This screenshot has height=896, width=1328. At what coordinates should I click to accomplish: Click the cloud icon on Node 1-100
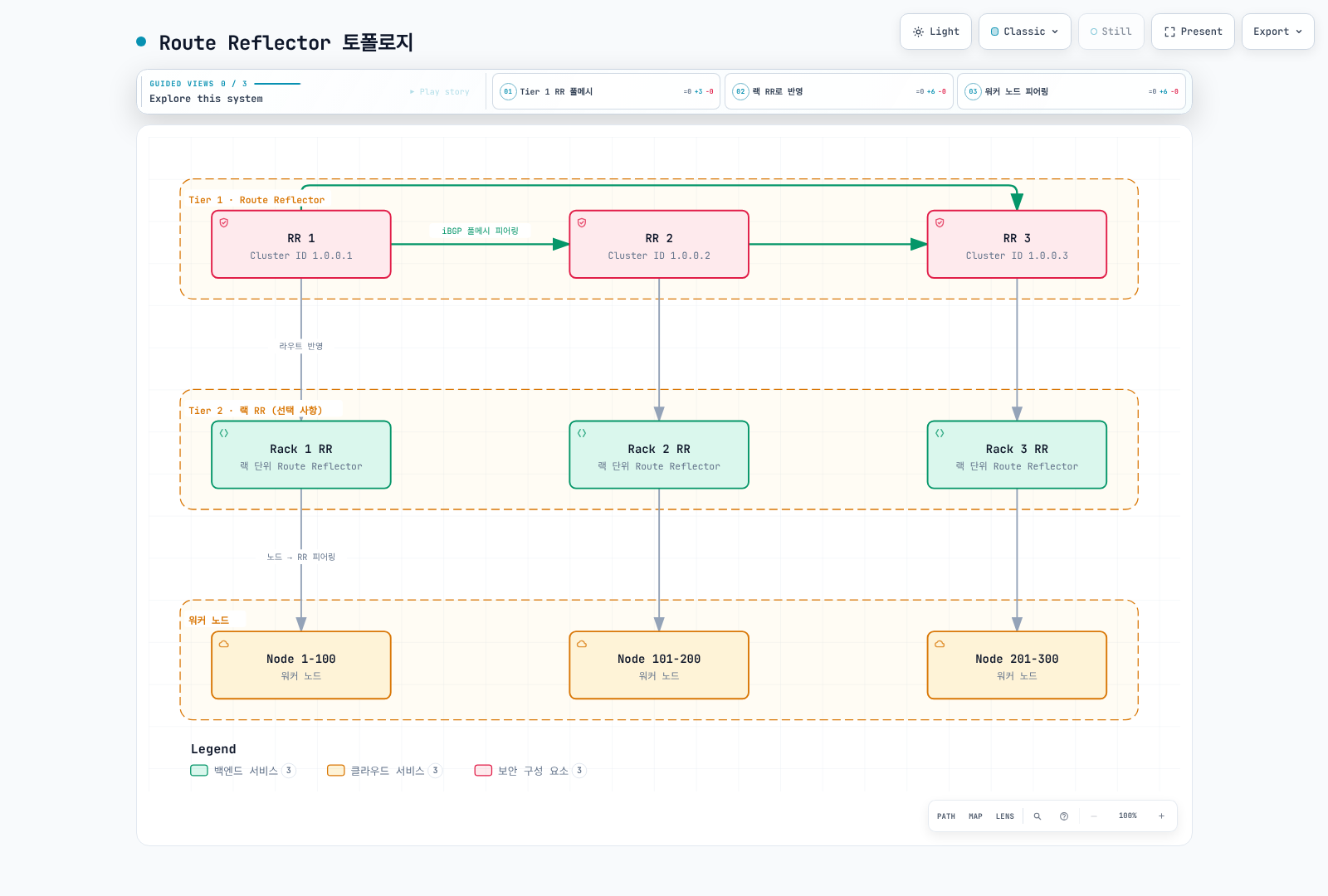click(x=224, y=644)
